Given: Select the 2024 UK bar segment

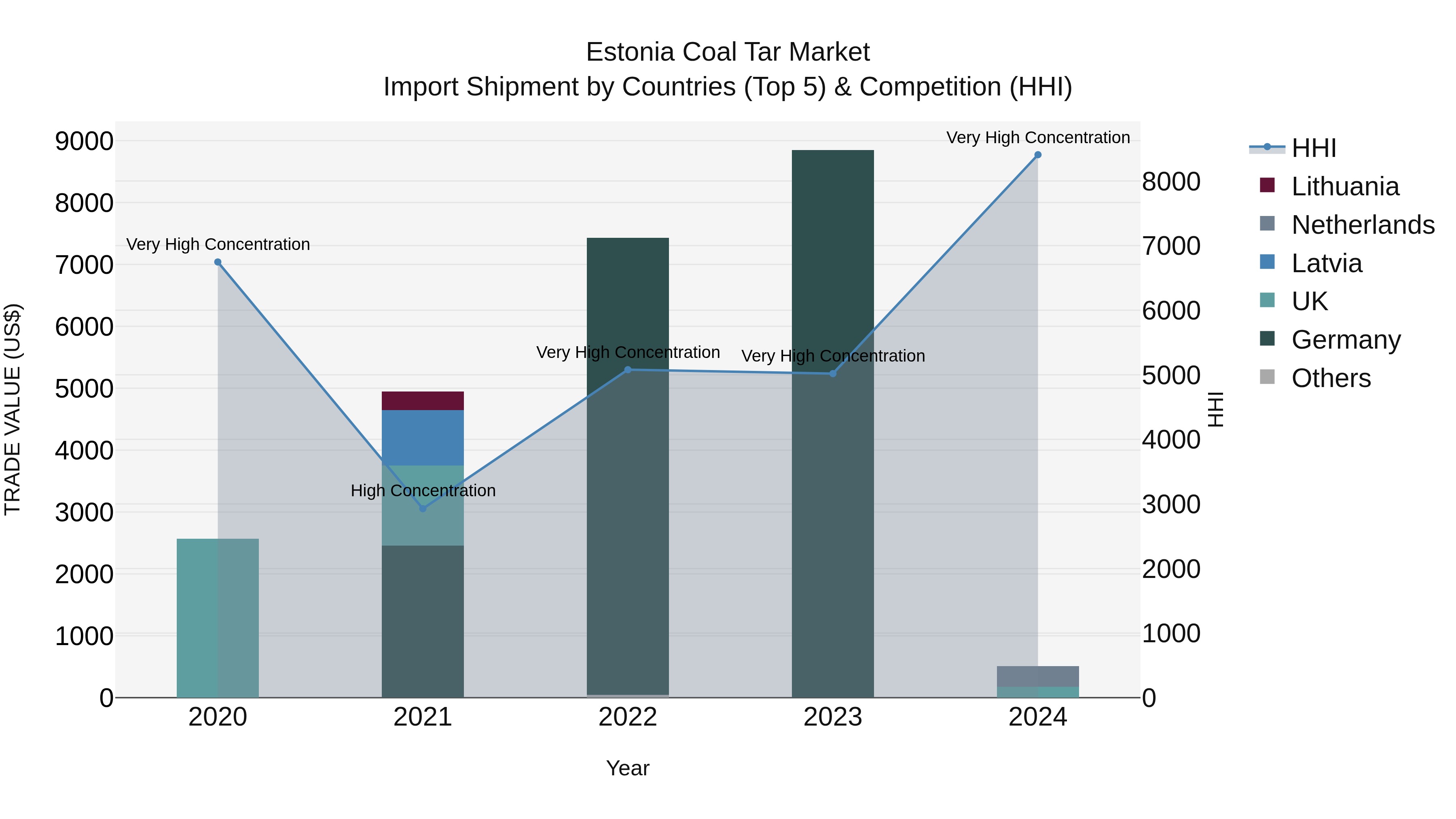Looking at the screenshot, I should pos(1038,692).
